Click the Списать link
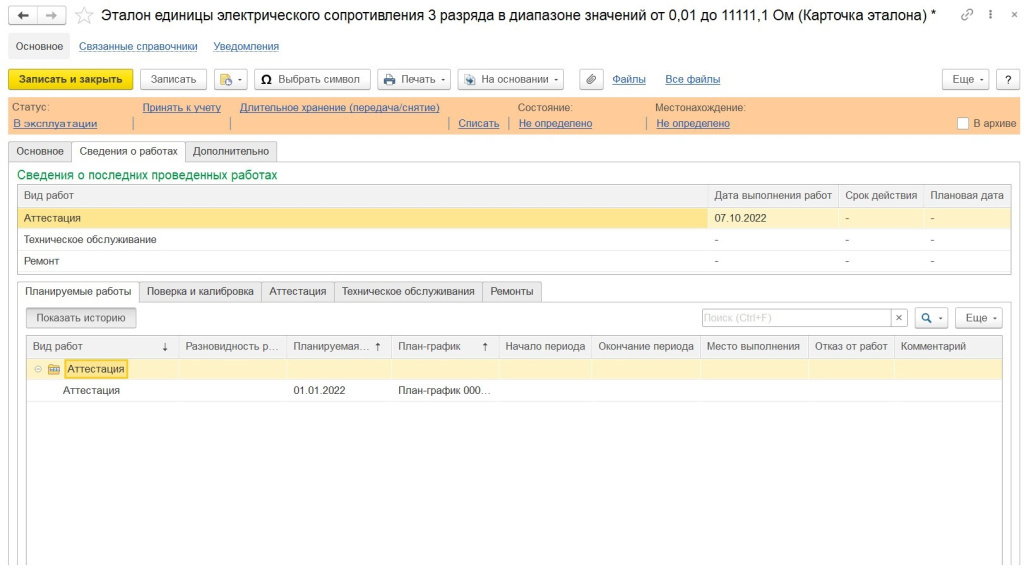Viewport: 1024px width, 572px height. point(479,123)
